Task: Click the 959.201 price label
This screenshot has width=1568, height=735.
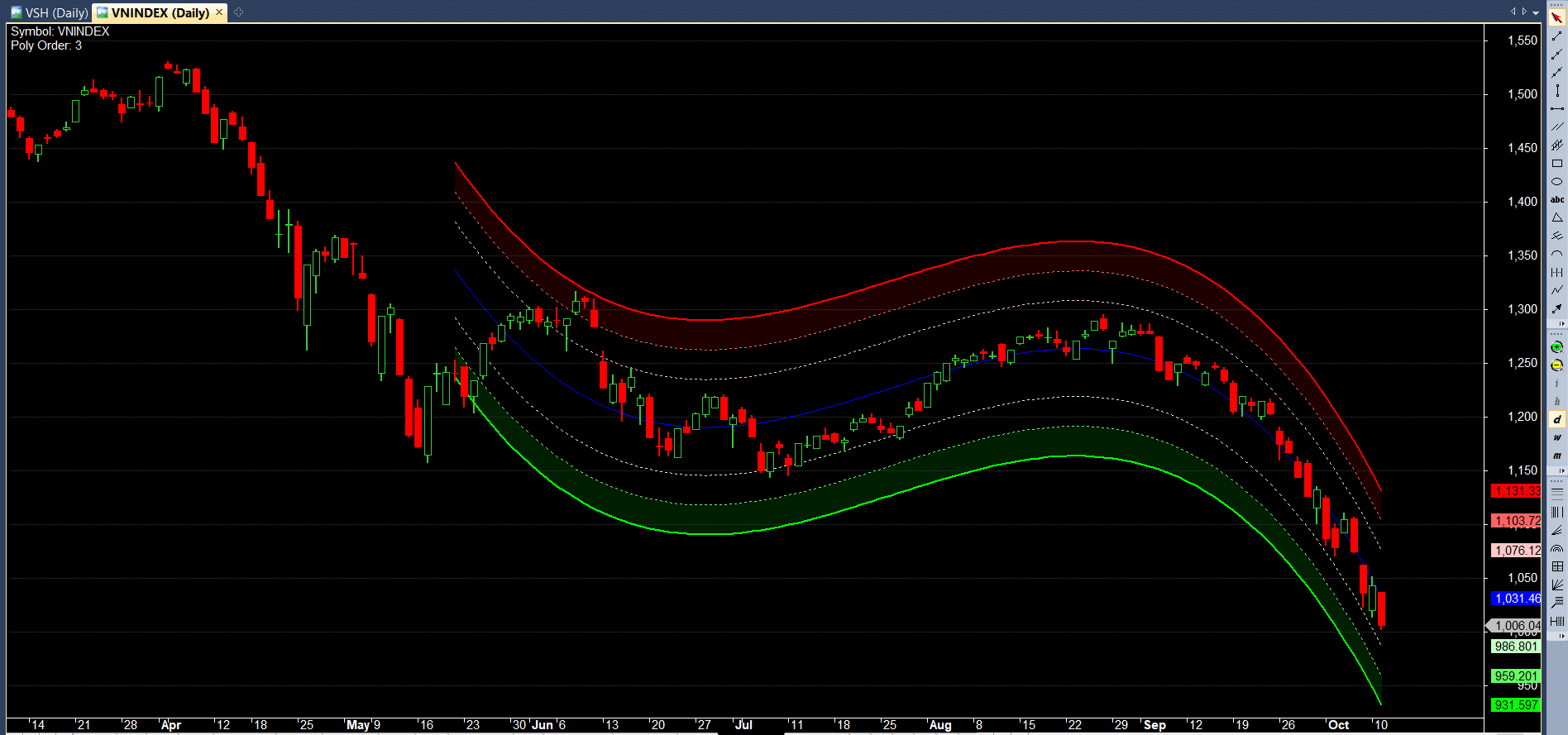Action: click(x=1516, y=676)
